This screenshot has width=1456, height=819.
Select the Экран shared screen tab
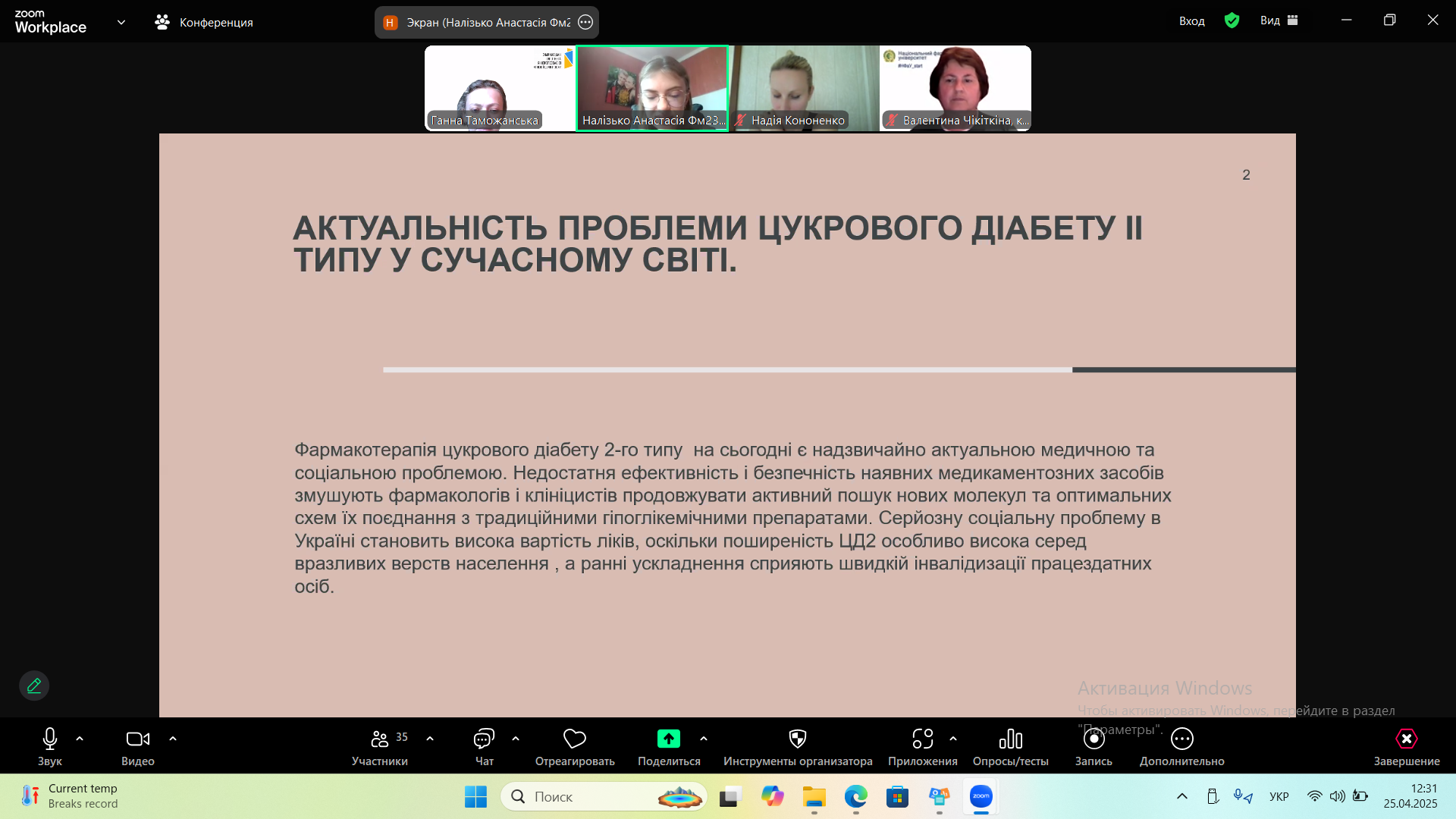(x=487, y=22)
